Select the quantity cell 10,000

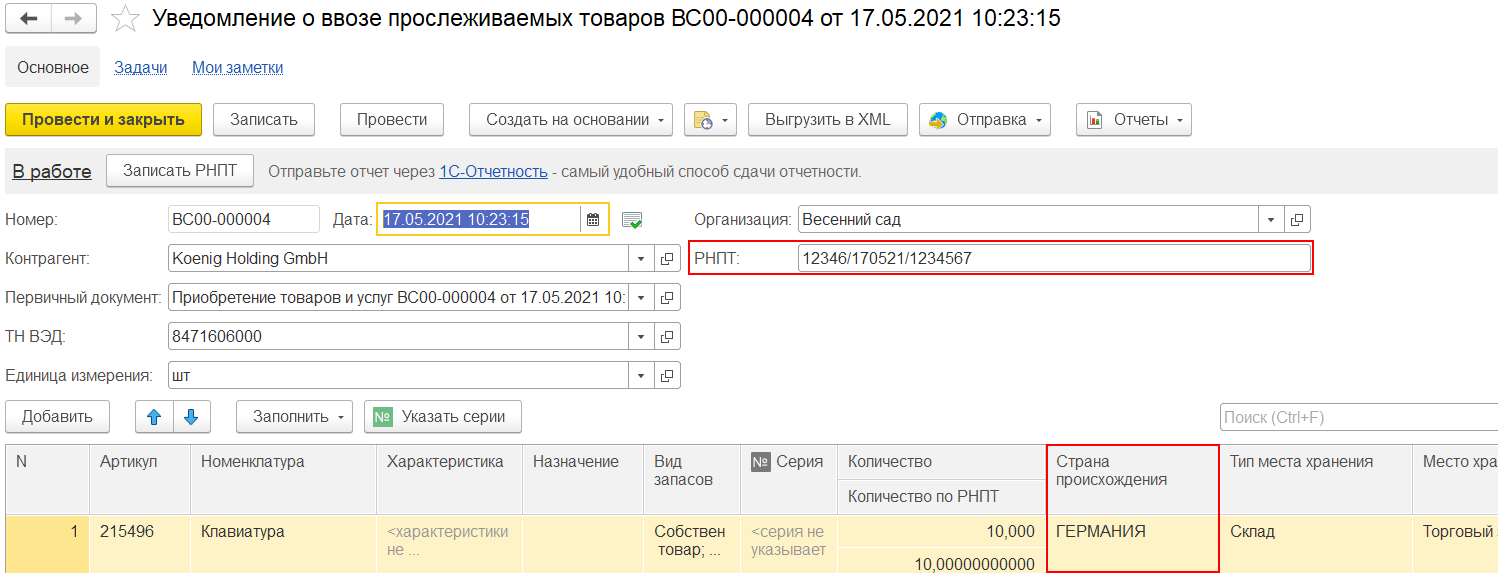coord(941,532)
